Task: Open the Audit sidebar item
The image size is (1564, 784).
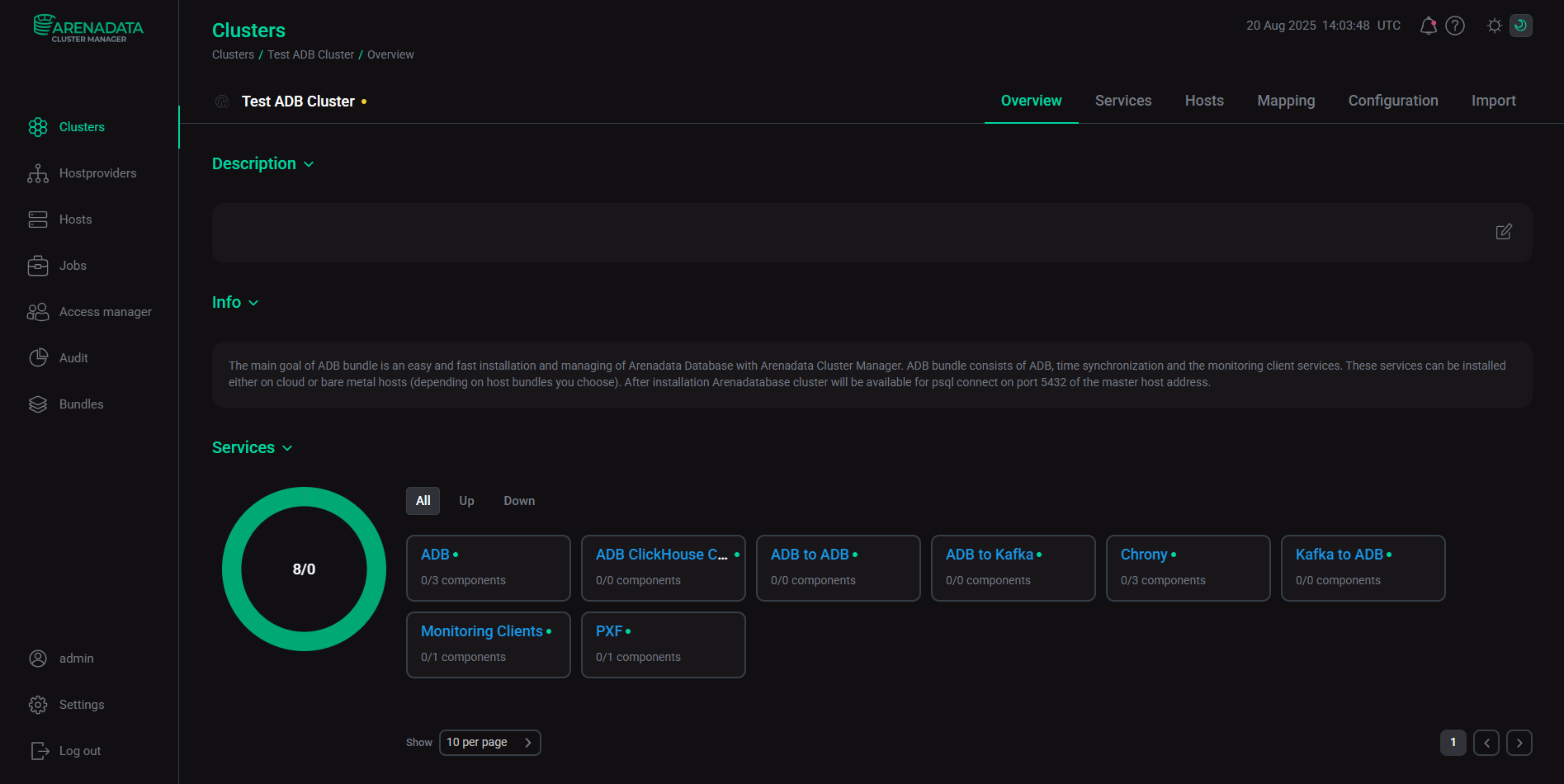Action: click(73, 358)
